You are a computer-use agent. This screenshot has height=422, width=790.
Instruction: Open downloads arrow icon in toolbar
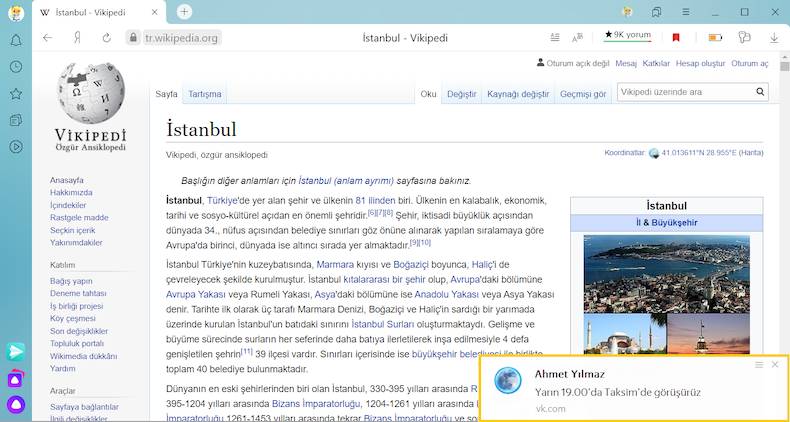tap(774, 38)
